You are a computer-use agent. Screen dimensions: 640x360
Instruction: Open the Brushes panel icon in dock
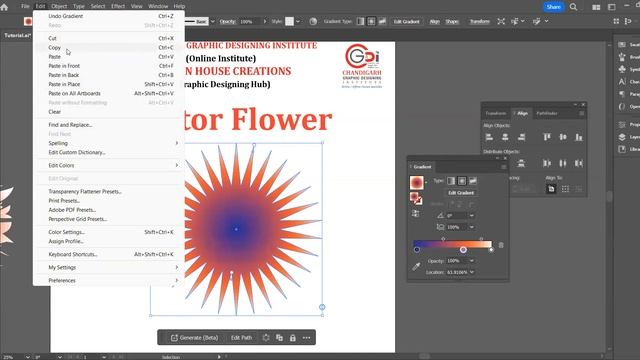(x=622, y=57)
